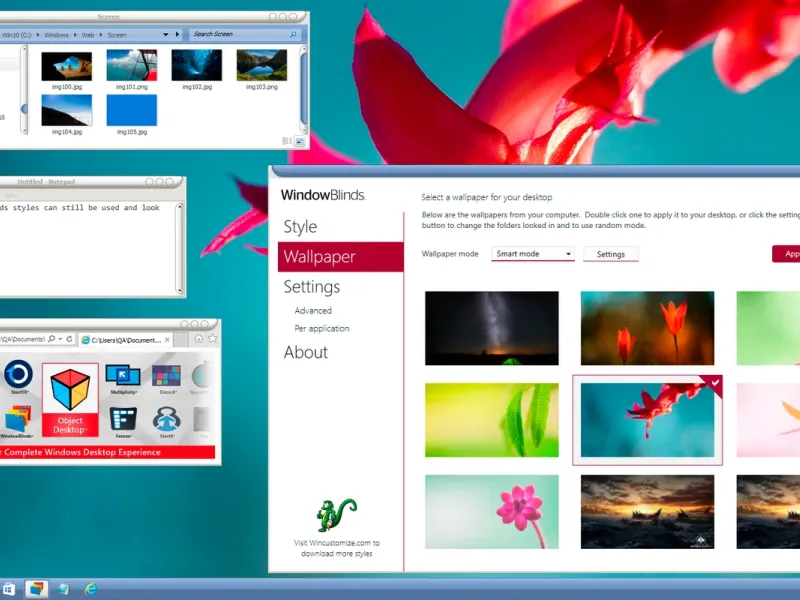Select the Style section in WindowBlinds

300,227
